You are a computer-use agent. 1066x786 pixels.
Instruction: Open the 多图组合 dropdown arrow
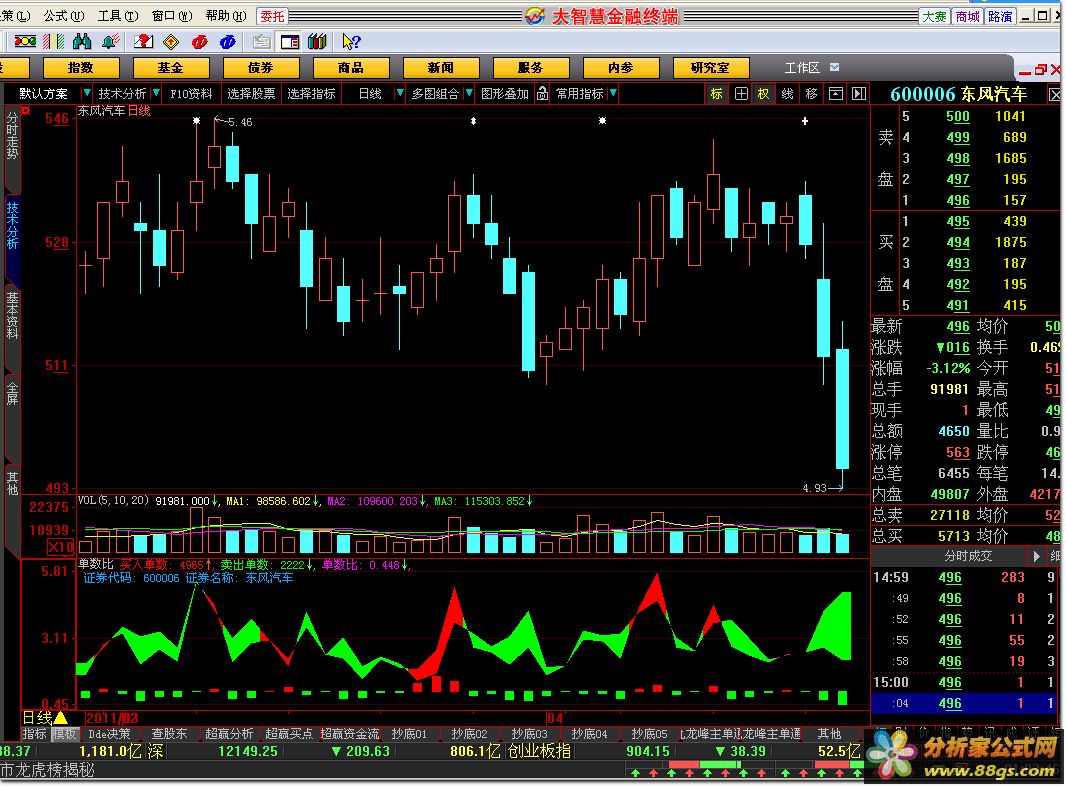(469, 93)
